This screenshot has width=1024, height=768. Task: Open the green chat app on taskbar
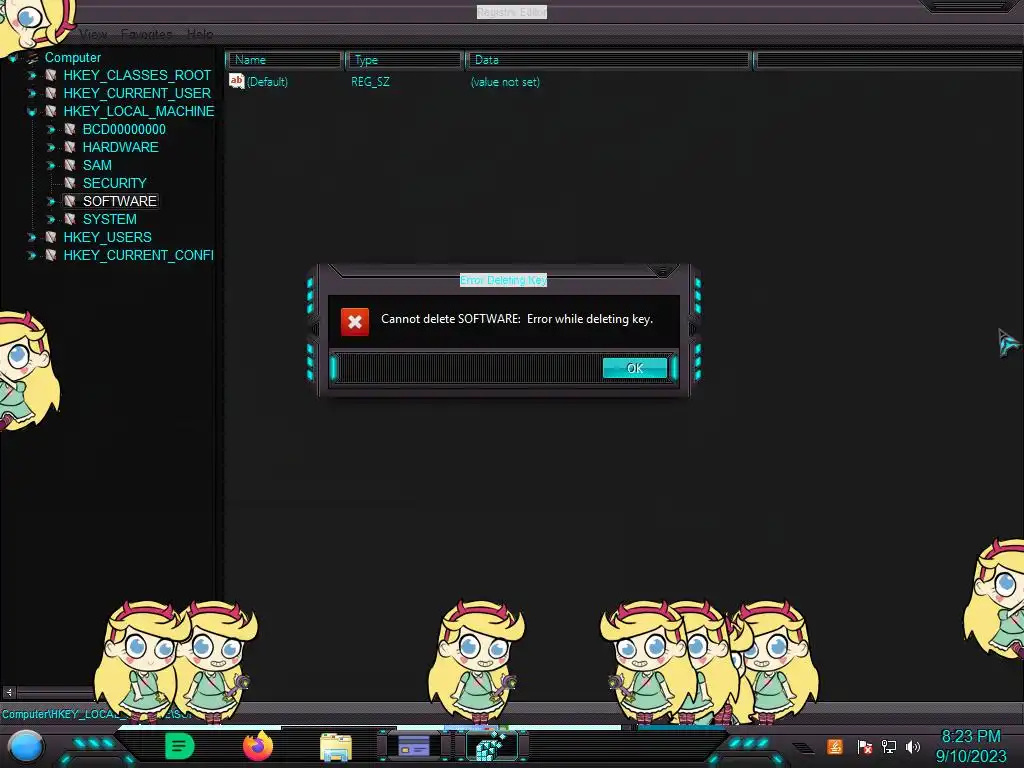(x=180, y=746)
